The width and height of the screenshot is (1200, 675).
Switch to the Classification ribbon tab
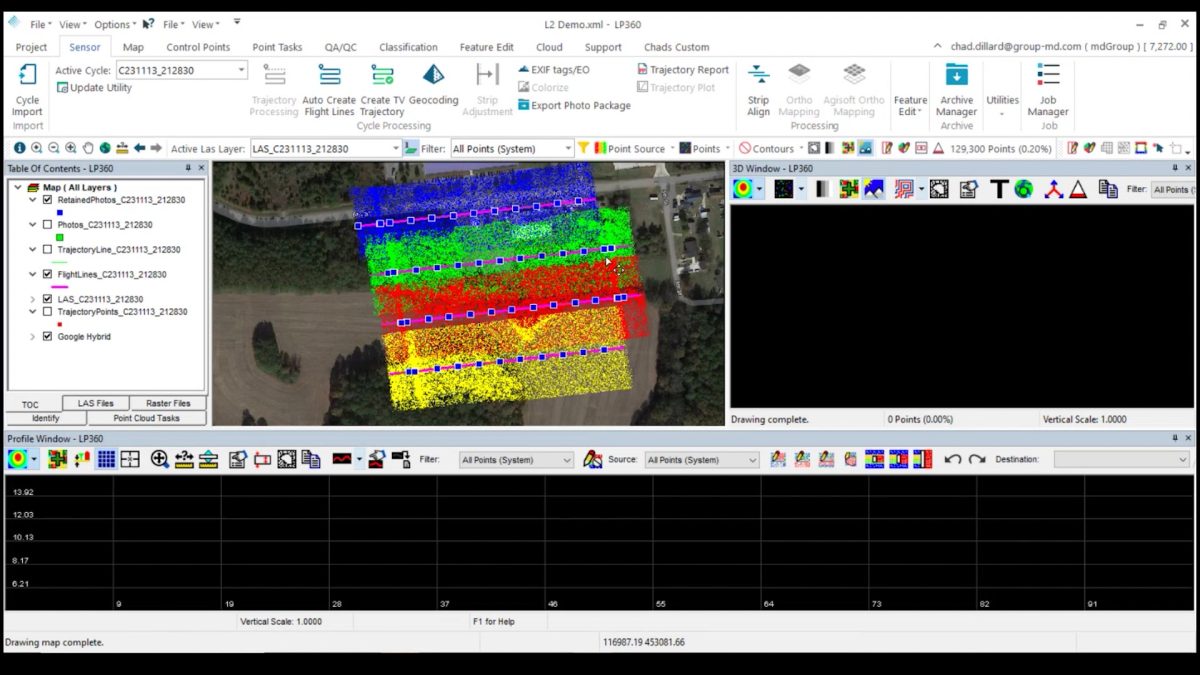tap(408, 47)
